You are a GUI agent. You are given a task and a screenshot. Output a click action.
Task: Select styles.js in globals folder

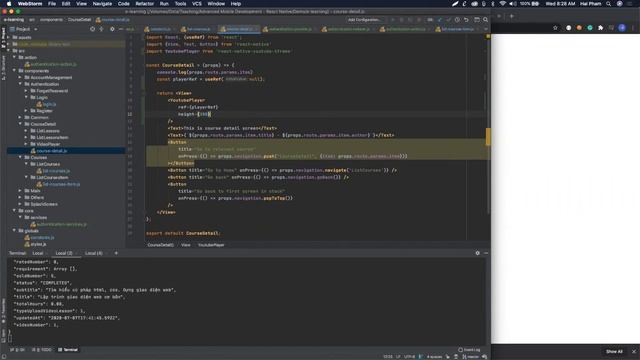[x=38, y=244]
